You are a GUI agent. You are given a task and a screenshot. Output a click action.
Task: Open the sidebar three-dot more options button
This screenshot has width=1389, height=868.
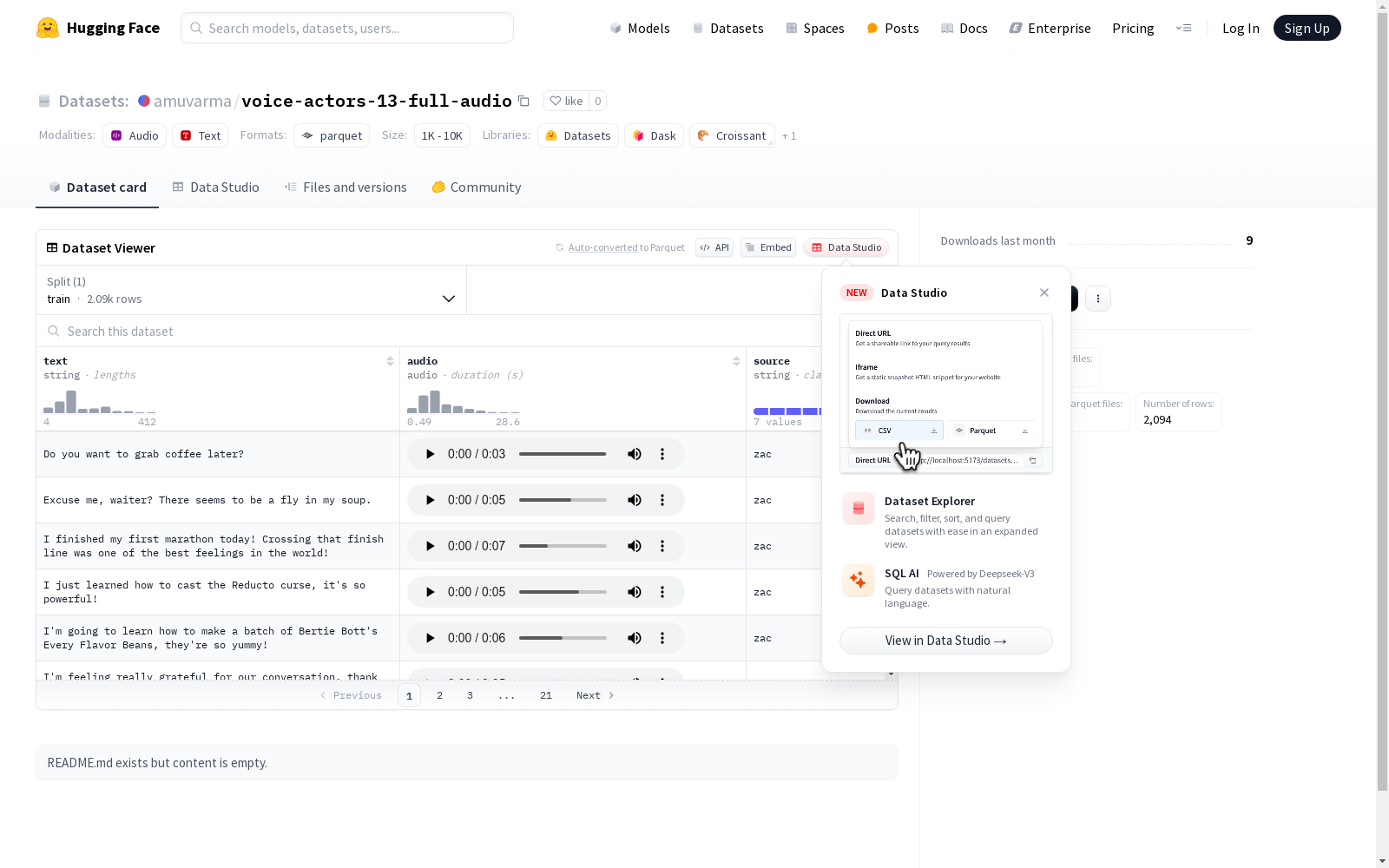click(1098, 299)
